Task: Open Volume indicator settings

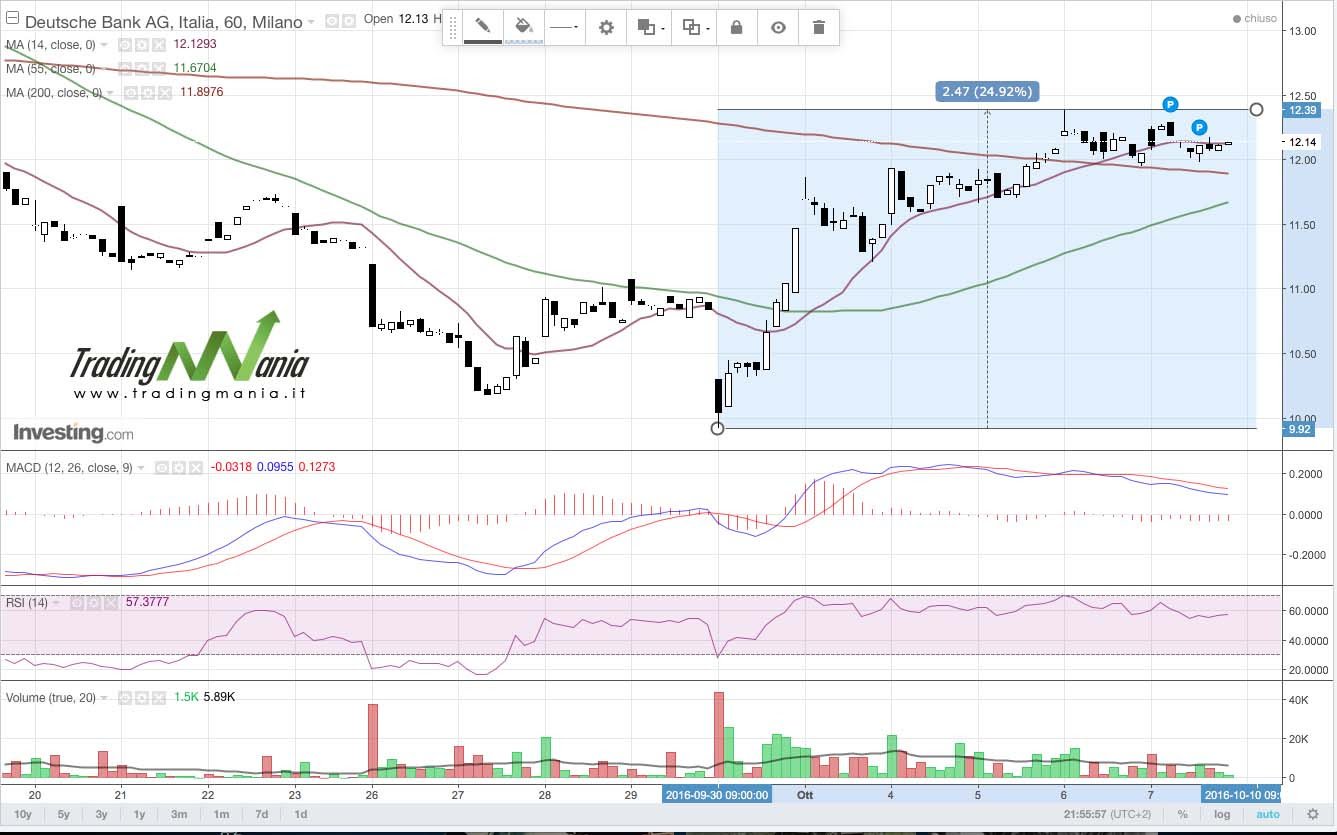Action: tap(142, 698)
